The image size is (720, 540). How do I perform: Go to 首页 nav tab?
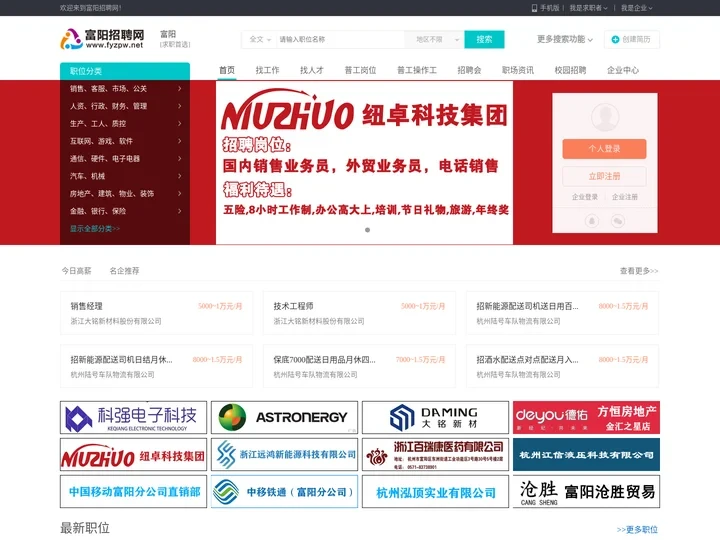click(227, 70)
